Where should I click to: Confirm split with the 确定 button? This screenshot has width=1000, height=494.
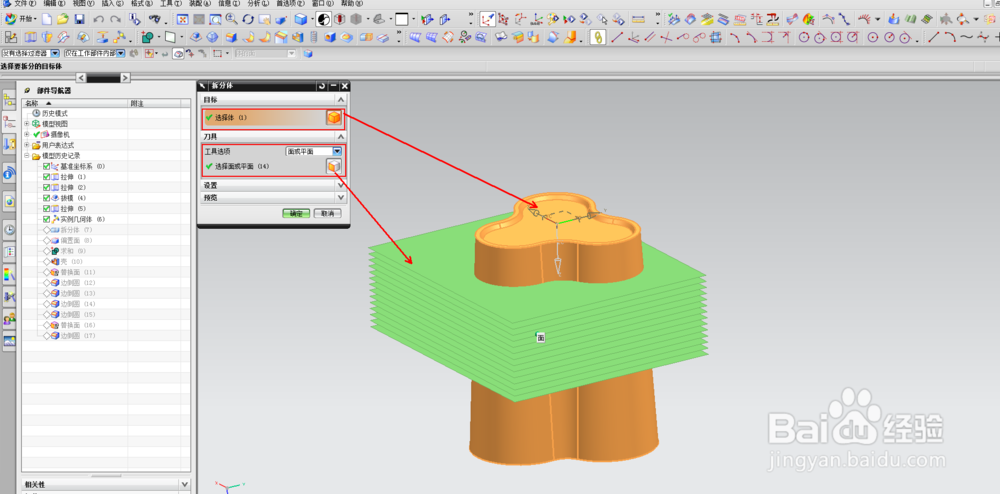pyautogui.click(x=296, y=214)
